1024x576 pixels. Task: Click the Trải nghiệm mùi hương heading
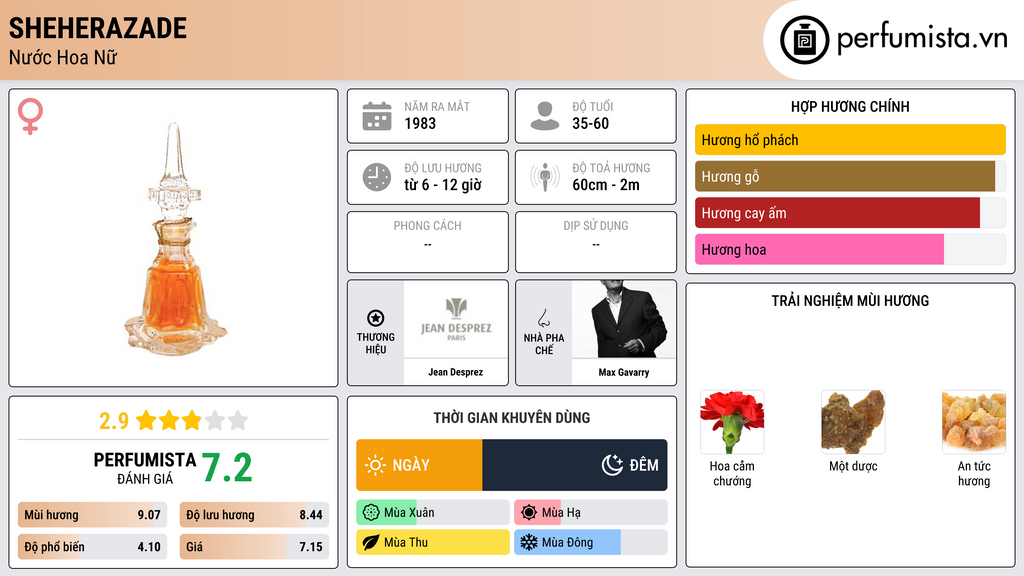click(x=850, y=301)
